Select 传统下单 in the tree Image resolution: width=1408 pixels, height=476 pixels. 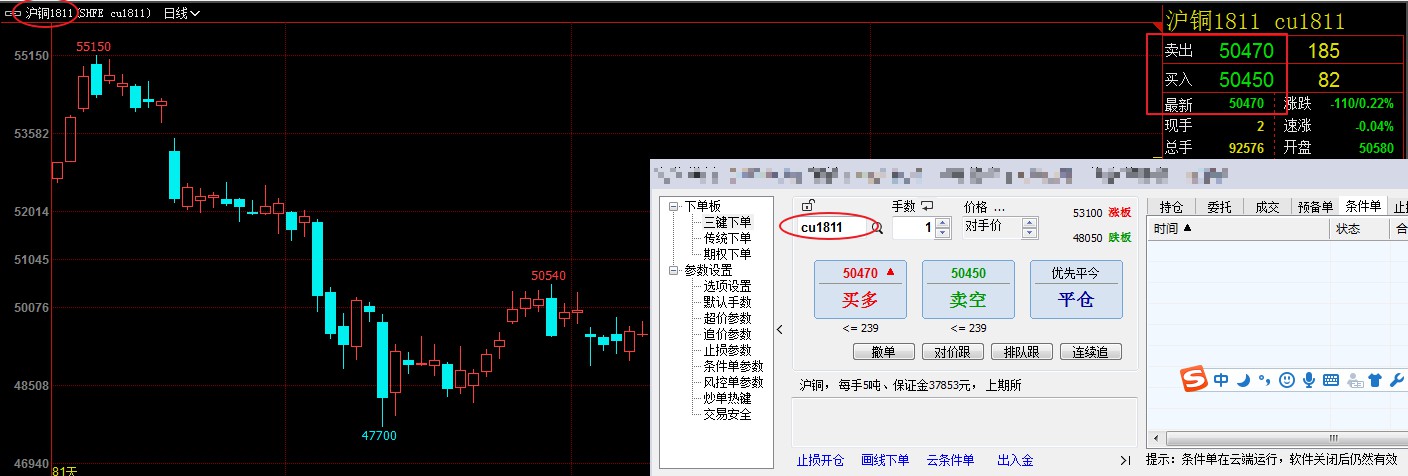[x=727, y=238]
